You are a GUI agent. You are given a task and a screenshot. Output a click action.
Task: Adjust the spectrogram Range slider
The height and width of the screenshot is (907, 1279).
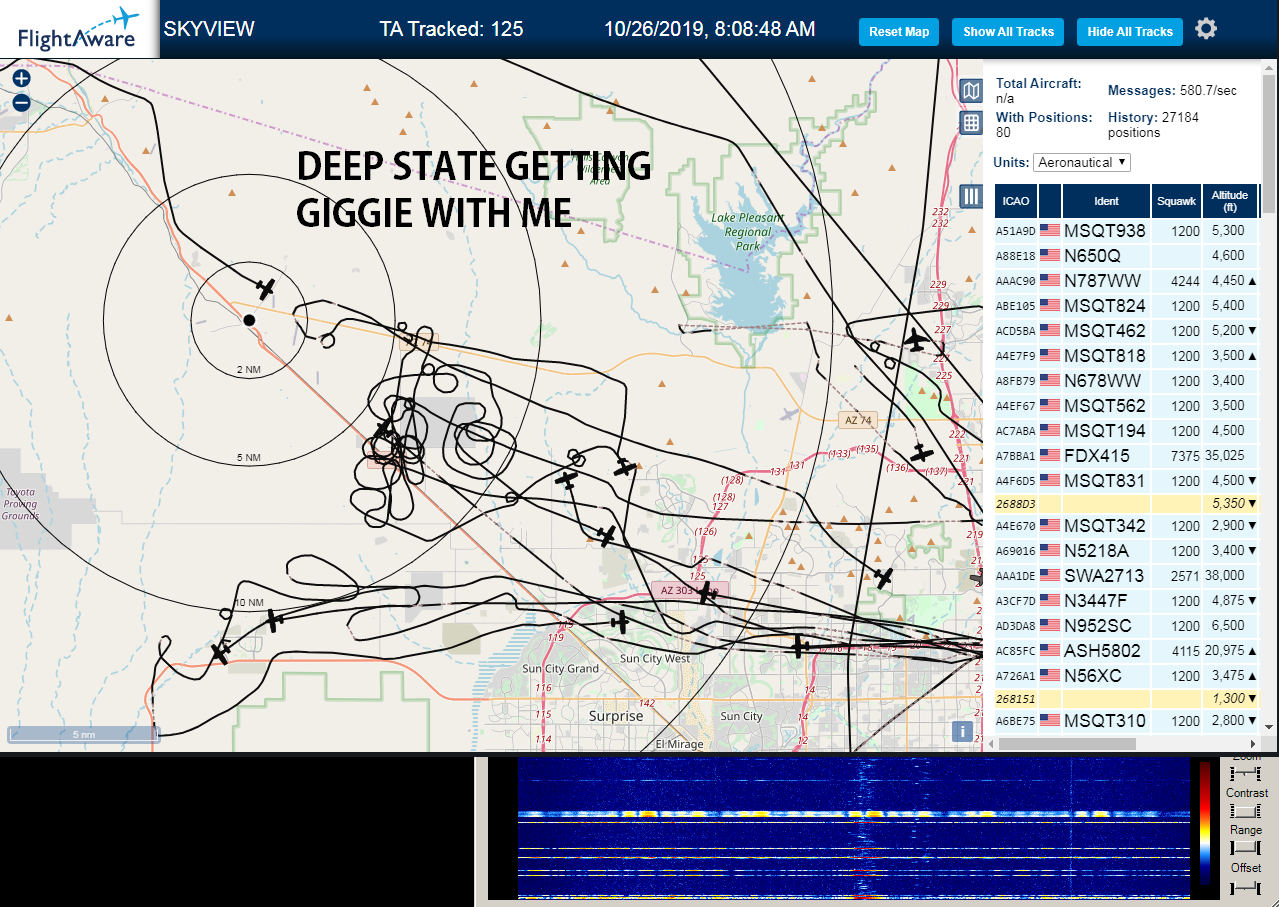[x=1245, y=848]
